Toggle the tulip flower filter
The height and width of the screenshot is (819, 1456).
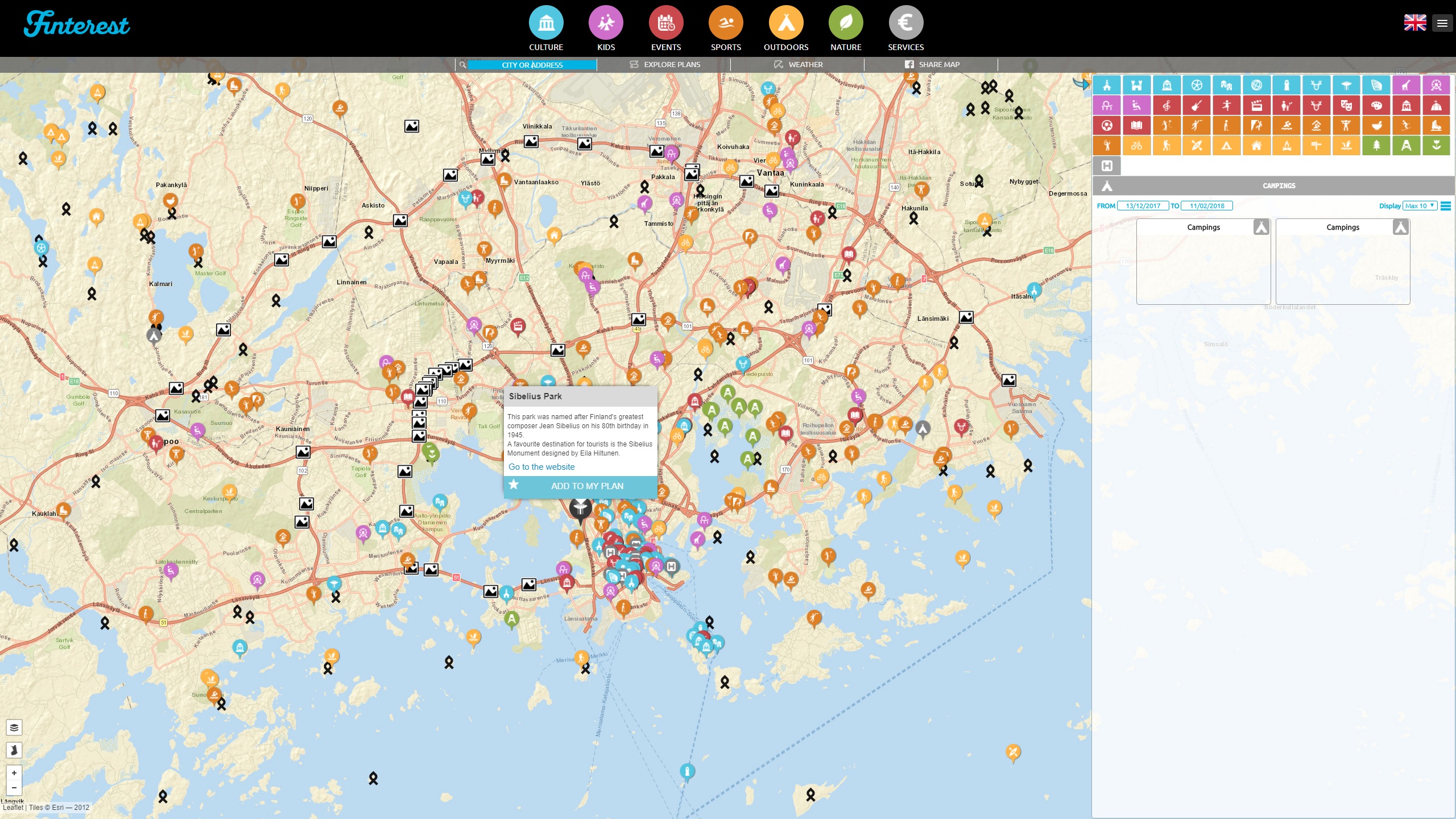[x=1436, y=146]
